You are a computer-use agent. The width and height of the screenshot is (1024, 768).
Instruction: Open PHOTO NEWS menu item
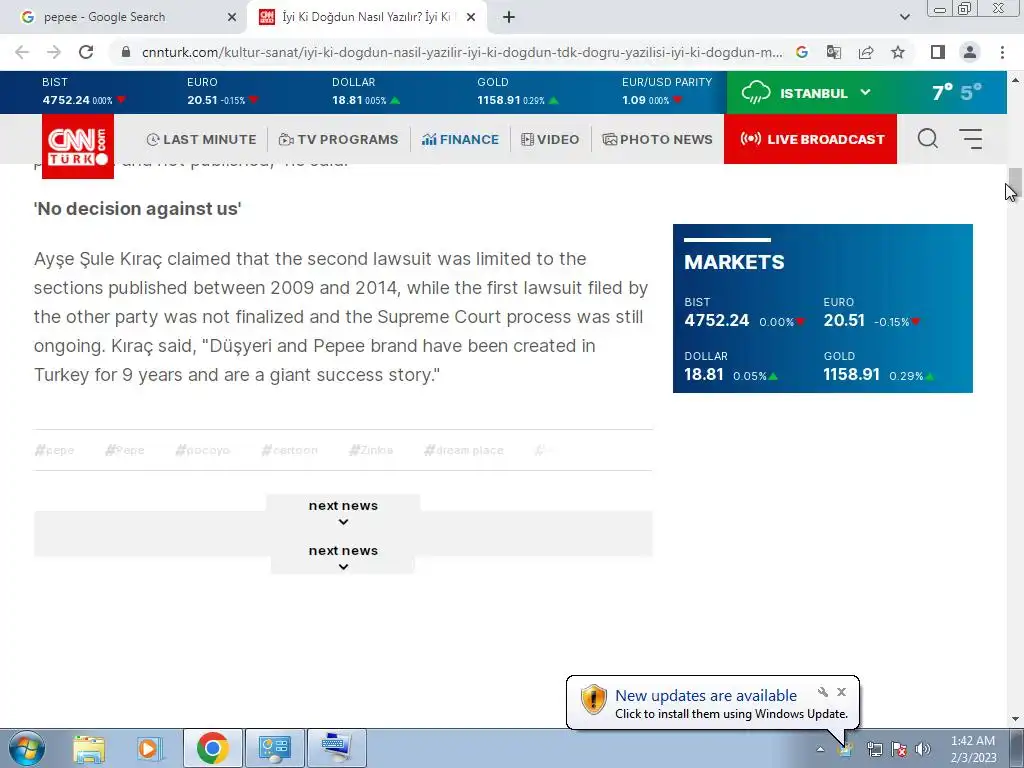point(657,139)
